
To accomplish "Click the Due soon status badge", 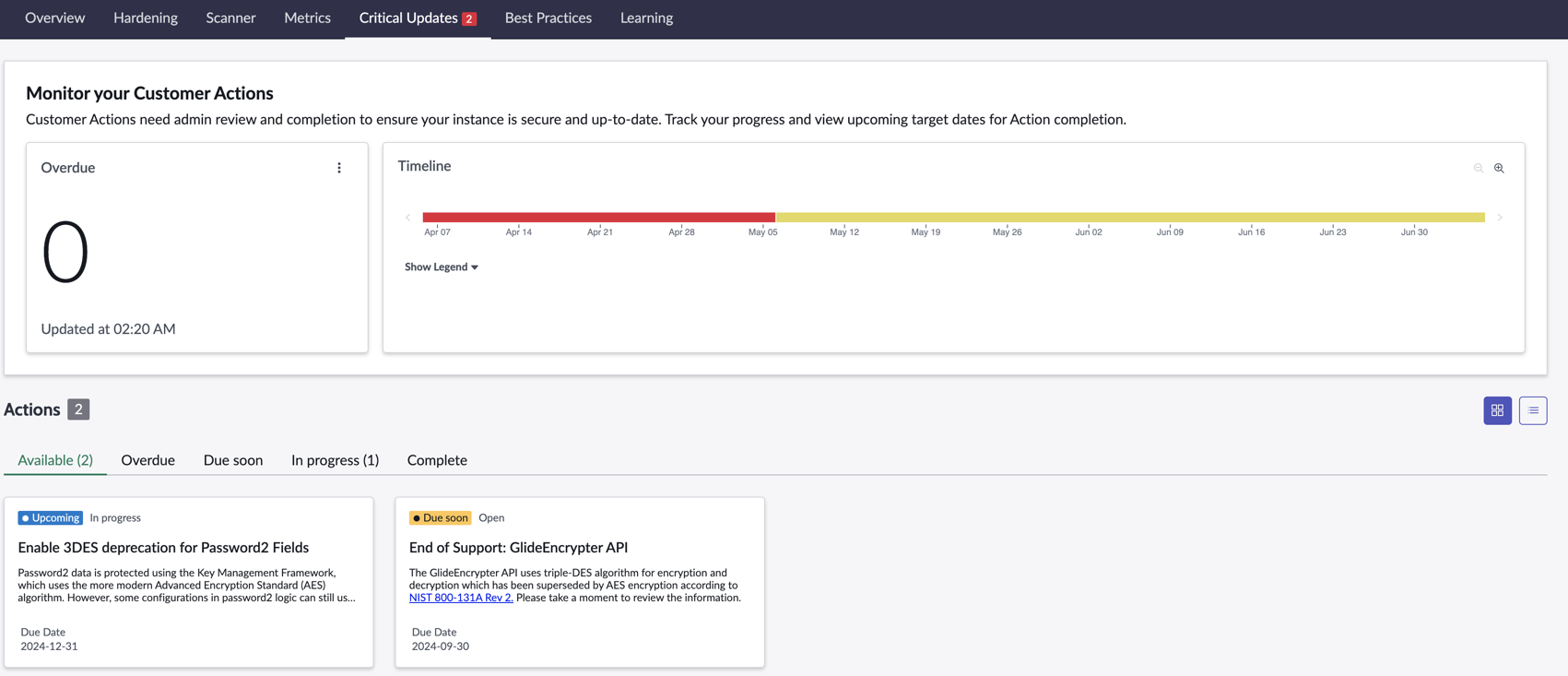I will 440,518.
